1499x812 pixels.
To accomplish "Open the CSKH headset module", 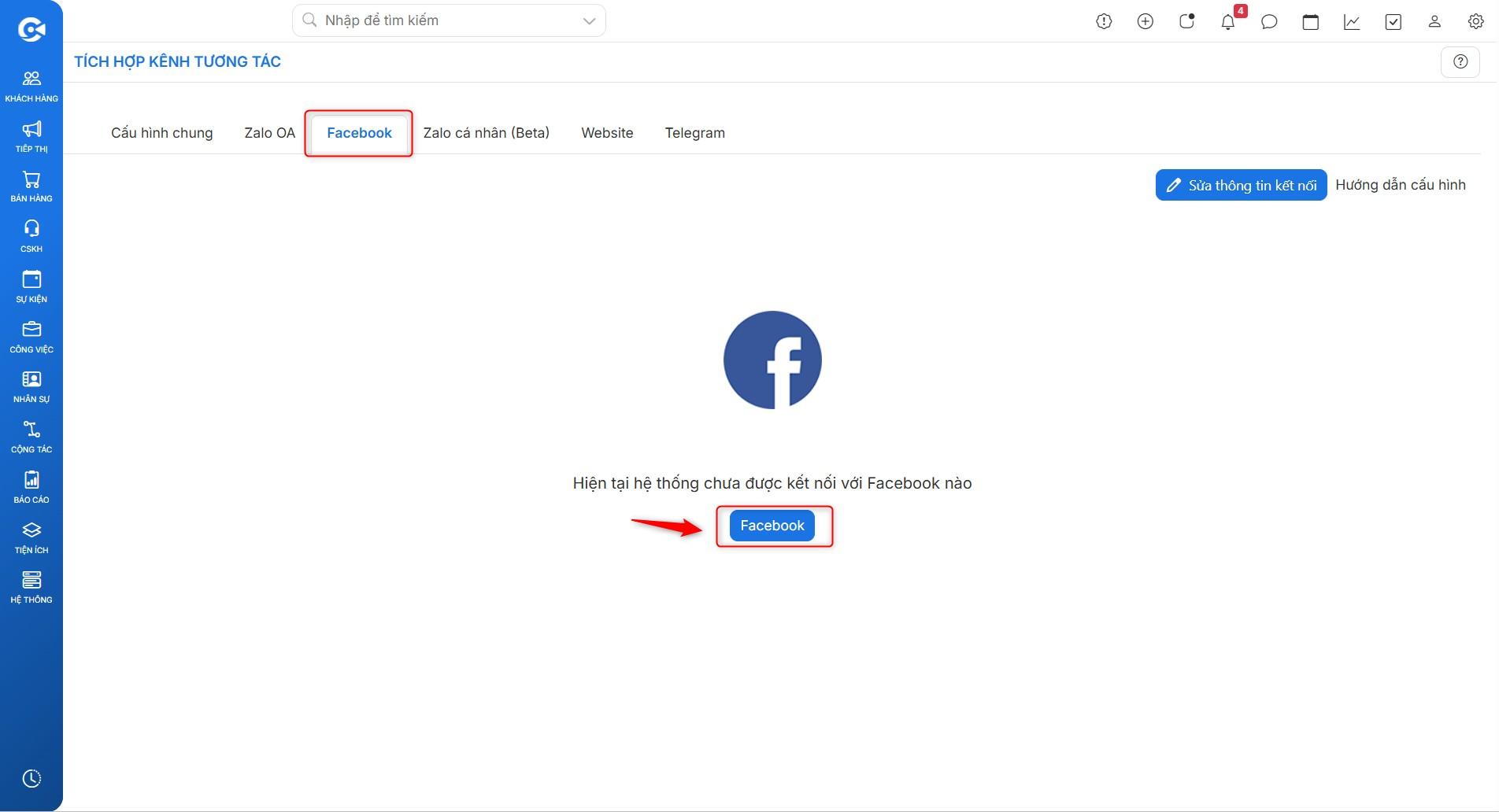I will coord(31,236).
